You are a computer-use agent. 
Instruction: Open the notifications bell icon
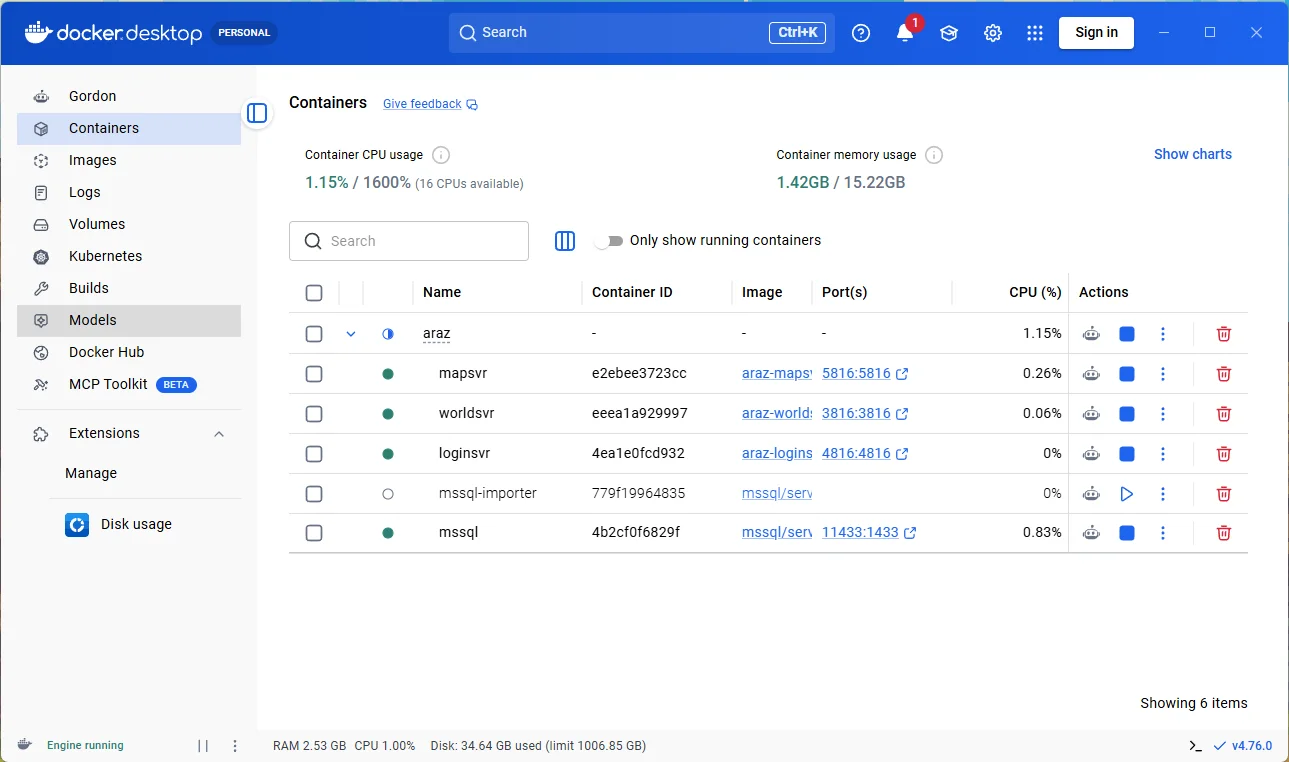point(905,33)
